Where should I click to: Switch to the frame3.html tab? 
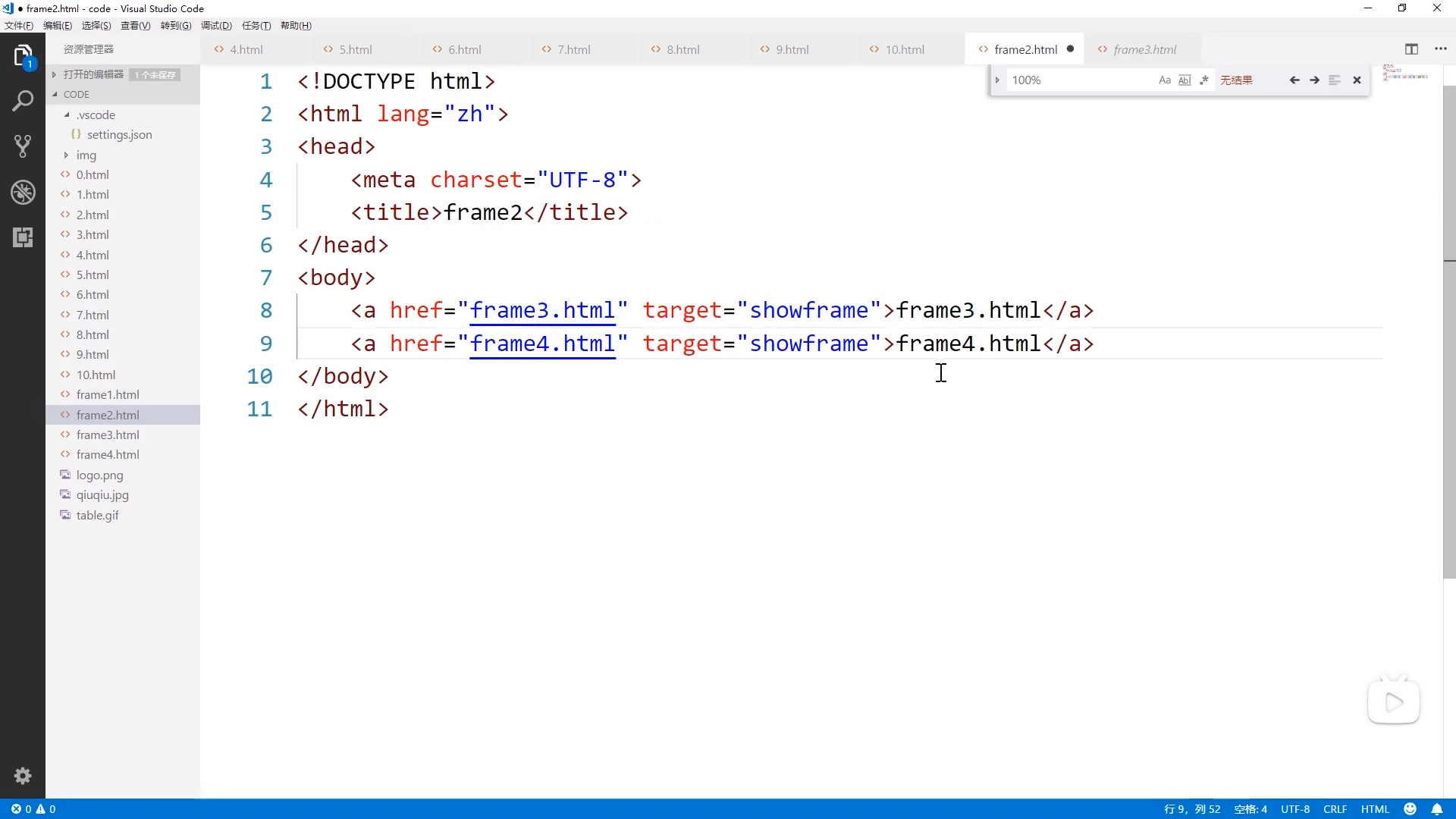click(1144, 49)
